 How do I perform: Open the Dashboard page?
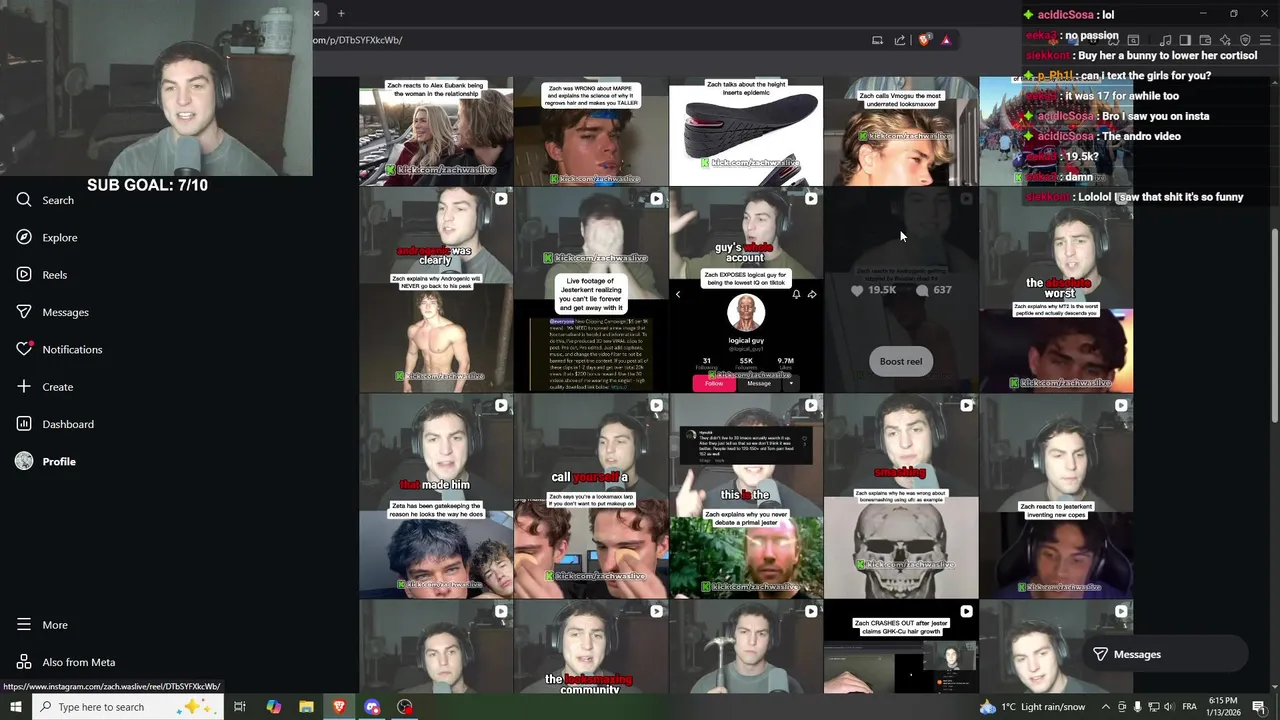[55, 424]
